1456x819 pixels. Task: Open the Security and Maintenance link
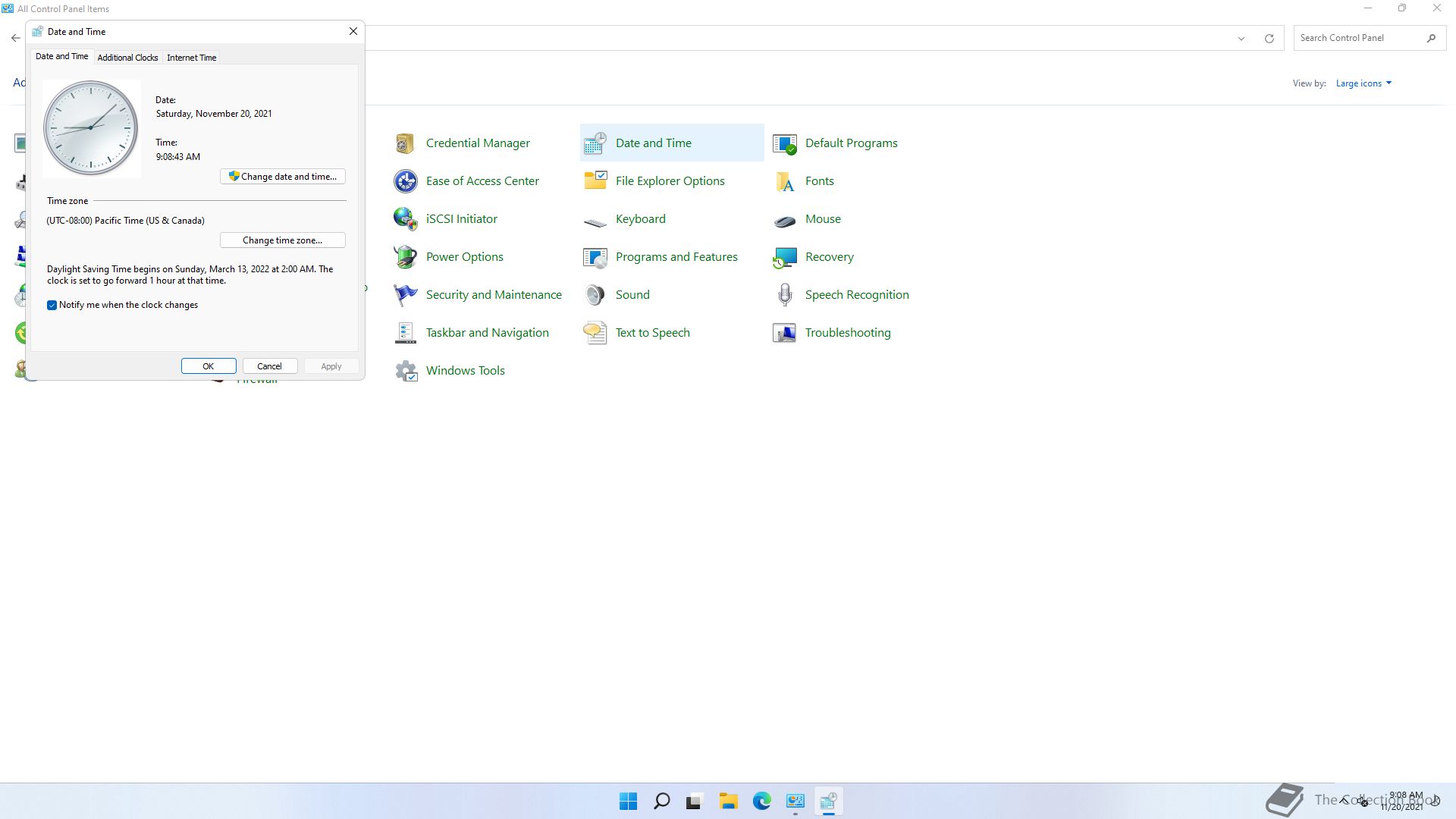tap(494, 294)
